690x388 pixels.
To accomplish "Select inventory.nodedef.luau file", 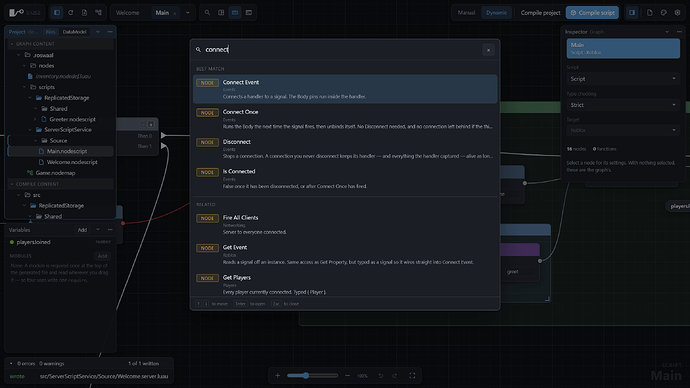I will click(x=63, y=76).
